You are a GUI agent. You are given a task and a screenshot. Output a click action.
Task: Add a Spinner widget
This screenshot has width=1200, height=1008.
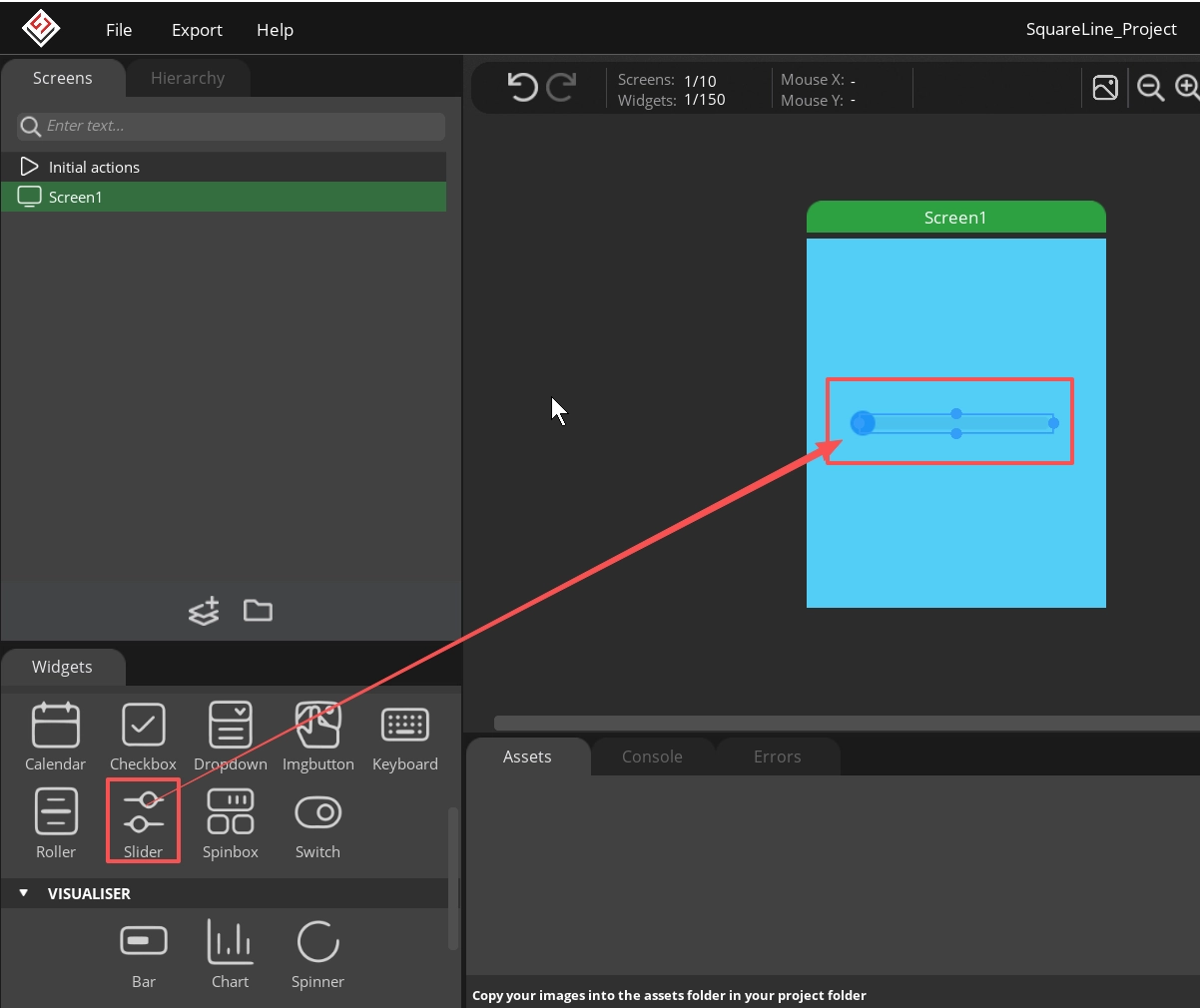pos(318,954)
